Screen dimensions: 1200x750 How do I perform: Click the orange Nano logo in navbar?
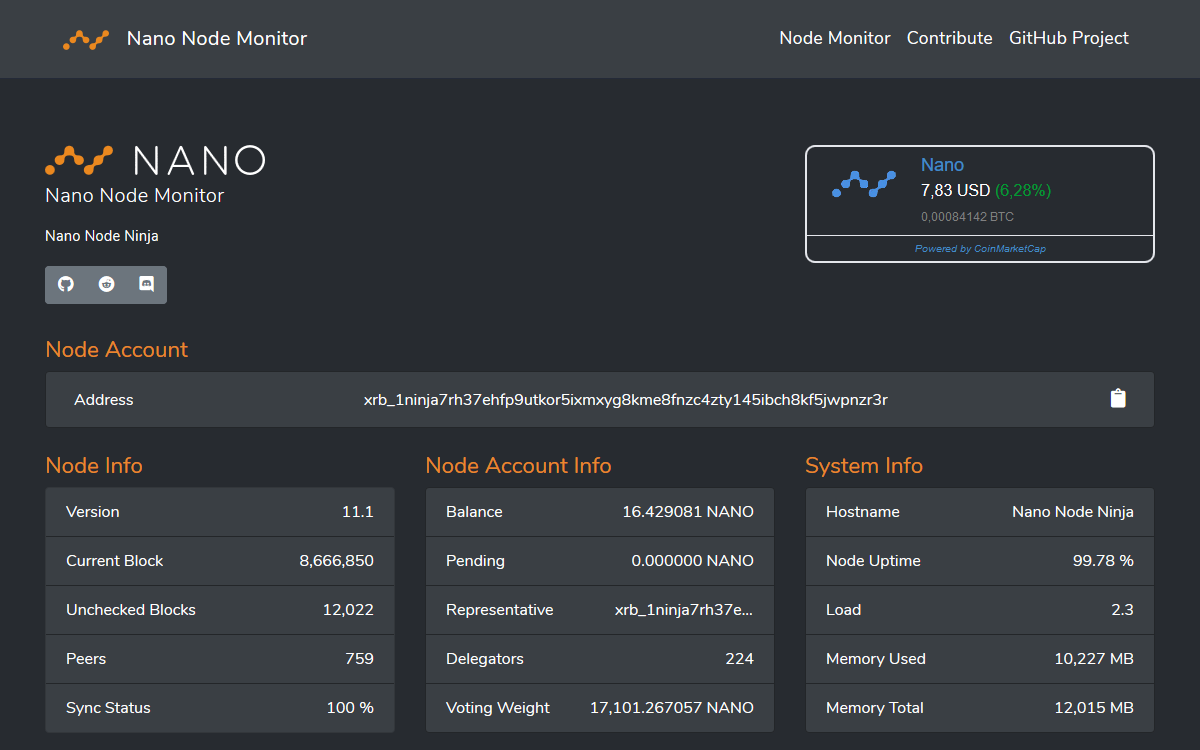point(86,40)
